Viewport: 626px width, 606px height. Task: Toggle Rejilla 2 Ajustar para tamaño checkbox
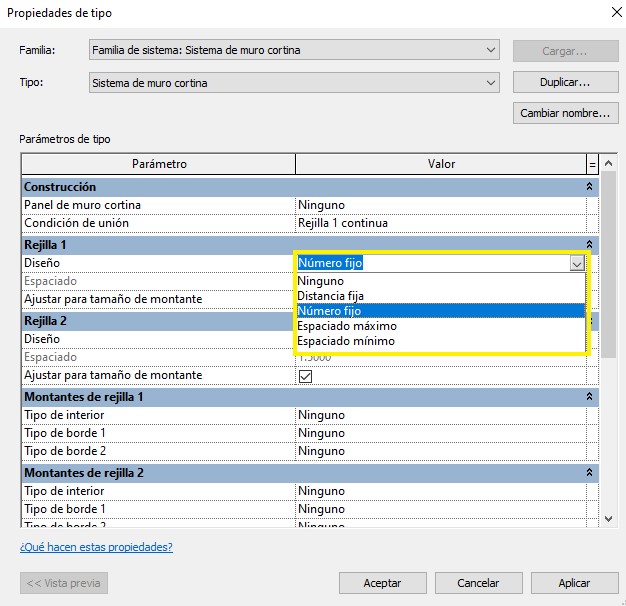pyautogui.click(x=306, y=376)
